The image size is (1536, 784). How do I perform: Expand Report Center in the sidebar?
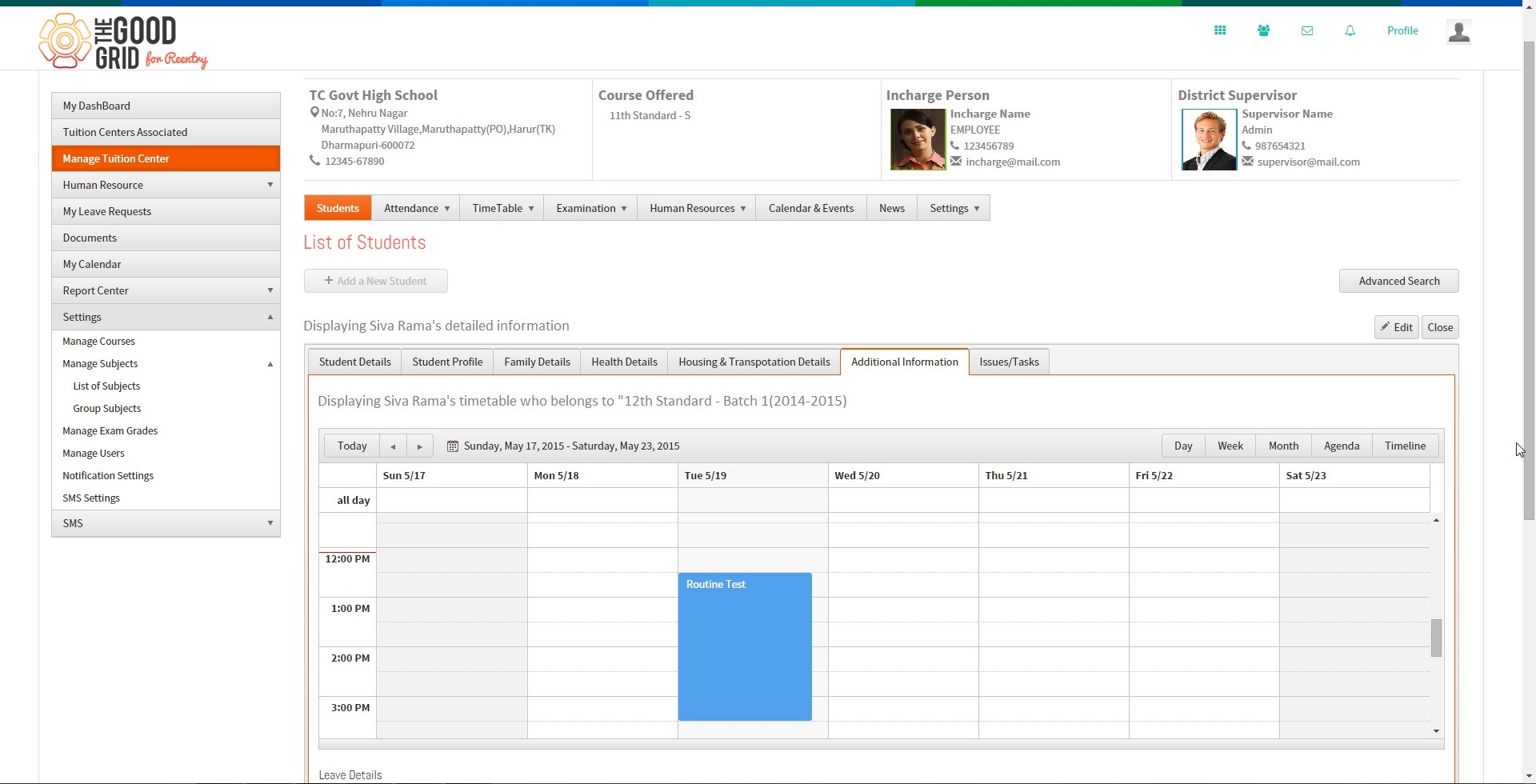tap(166, 290)
